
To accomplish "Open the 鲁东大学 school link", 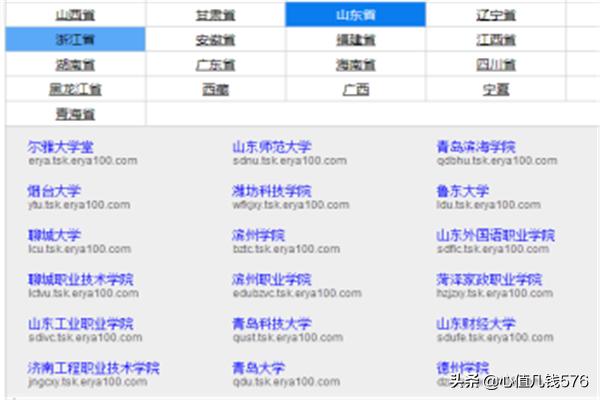I will pos(463,191).
